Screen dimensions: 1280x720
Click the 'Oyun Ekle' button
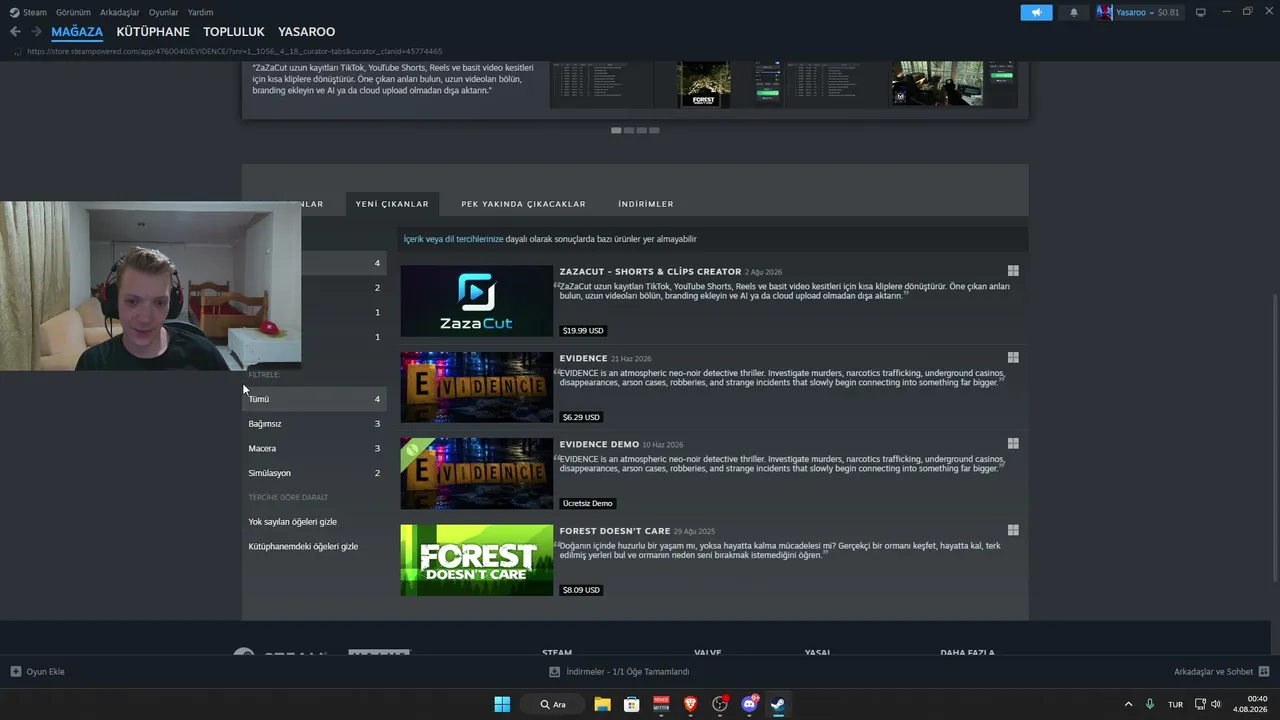point(37,672)
